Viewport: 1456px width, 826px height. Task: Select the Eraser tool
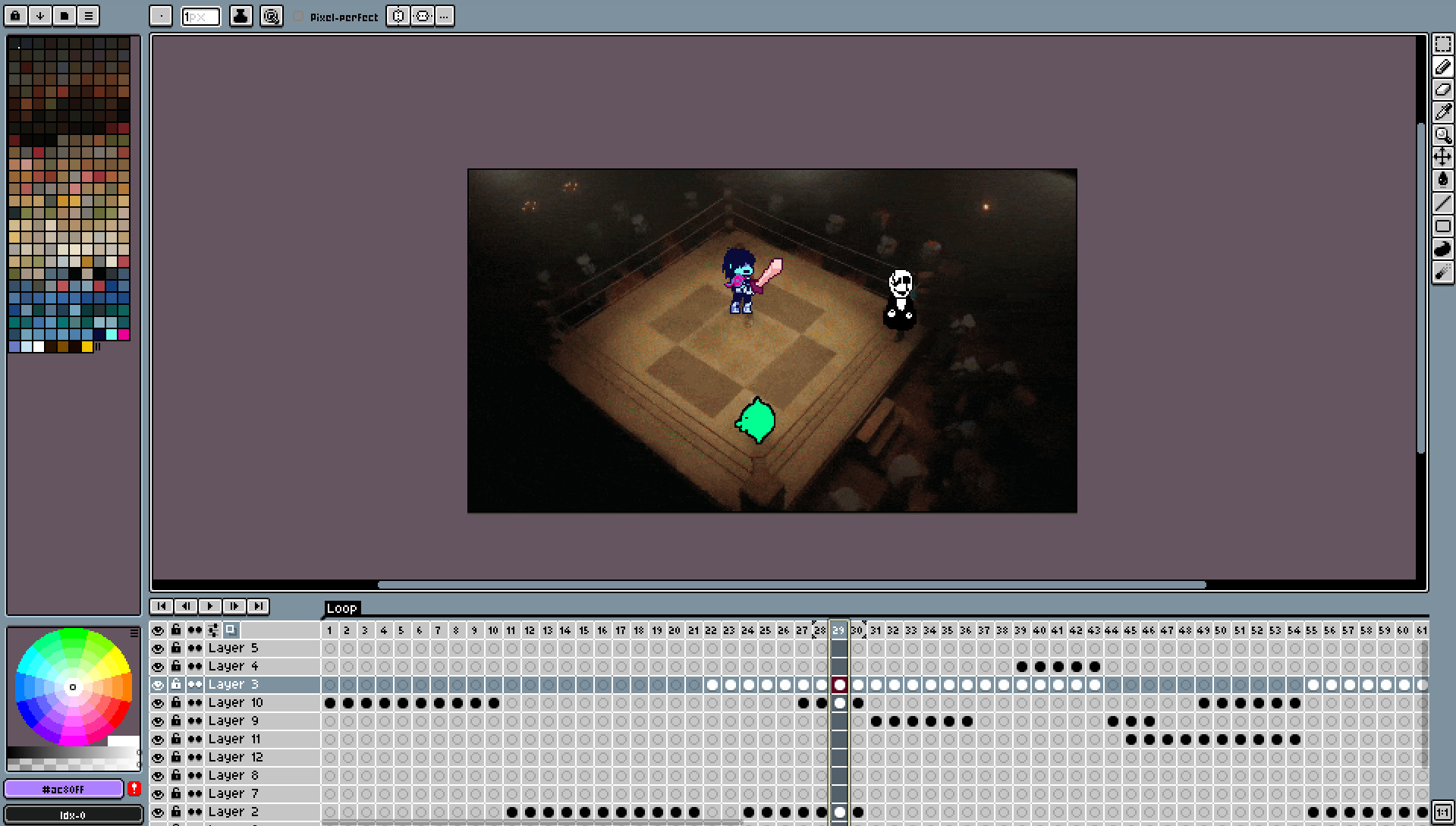click(1442, 90)
